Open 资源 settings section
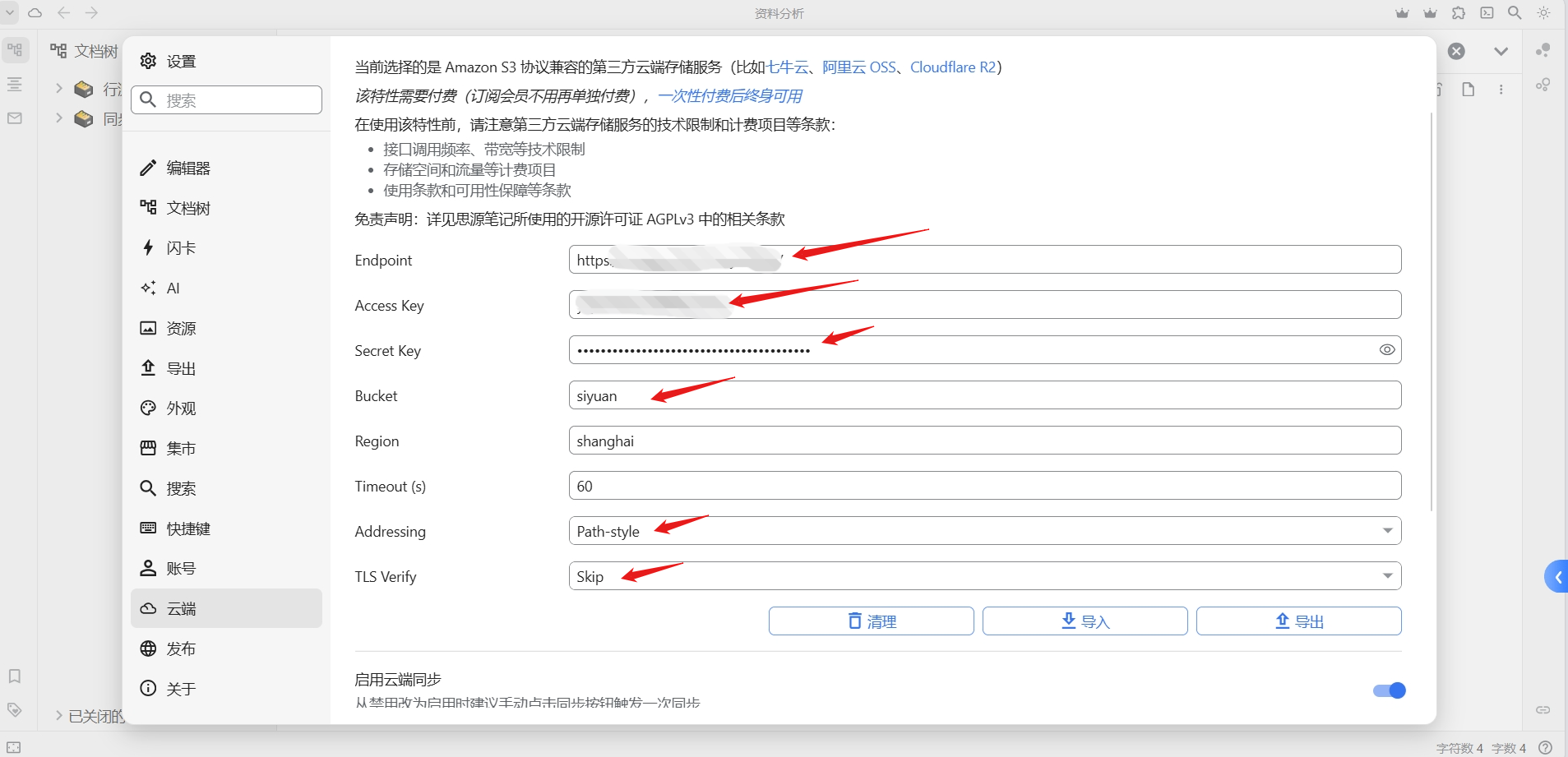This screenshot has width=1568, height=757. coord(226,328)
